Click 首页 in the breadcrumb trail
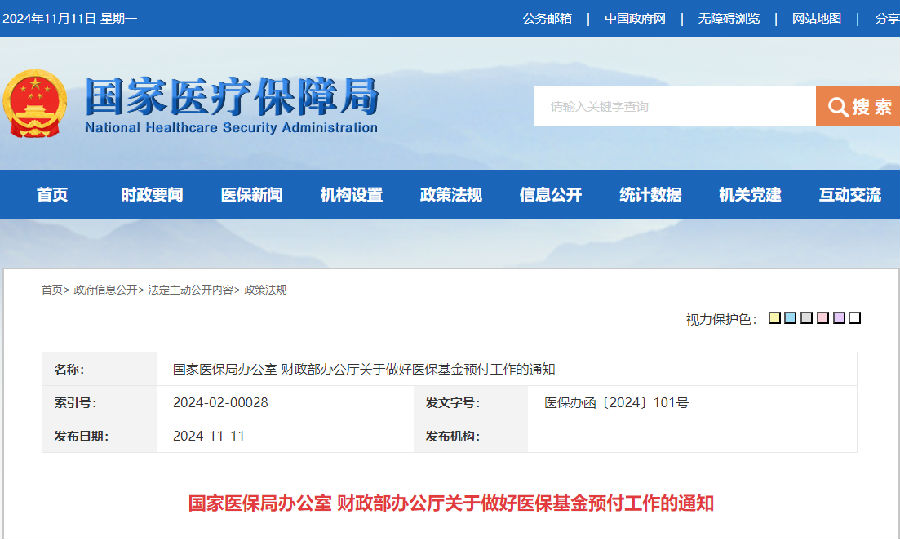Image resolution: width=900 pixels, height=539 pixels. pos(51,290)
